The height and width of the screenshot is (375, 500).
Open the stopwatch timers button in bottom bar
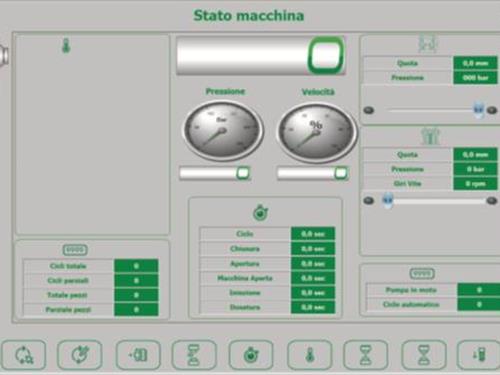[x=251, y=355]
